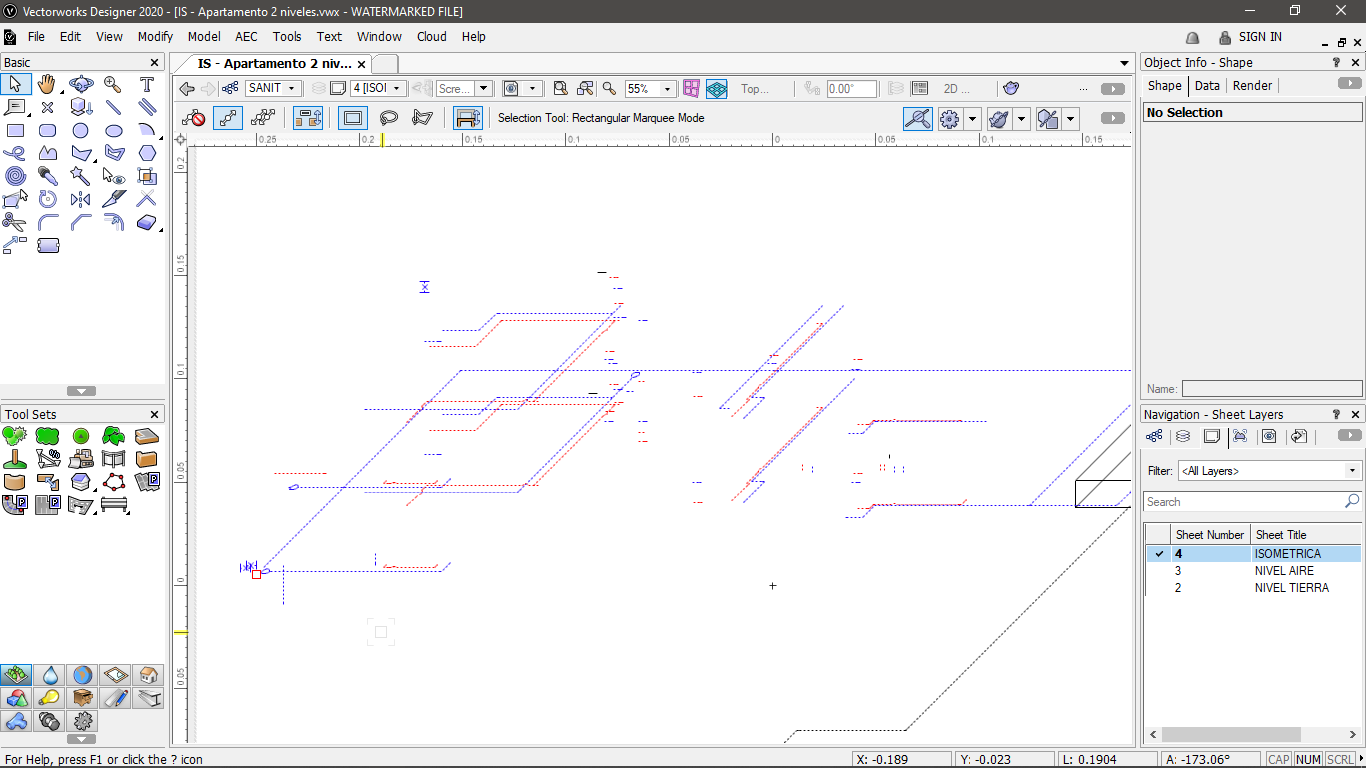Open the AEC menu
This screenshot has height=768, width=1366.
246,37
